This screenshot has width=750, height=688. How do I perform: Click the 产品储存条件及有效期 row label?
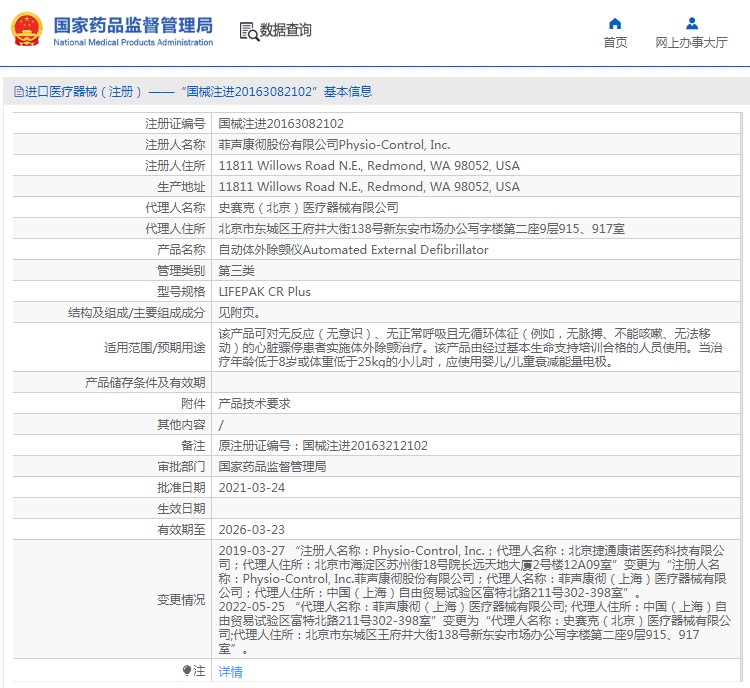tap(145, 383)
